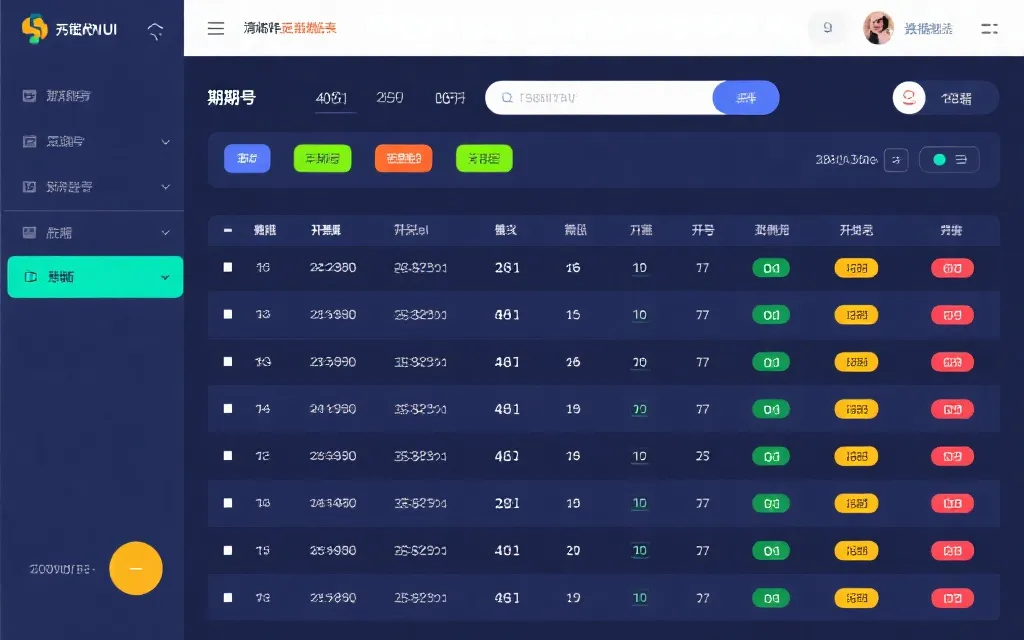Click the hamburger menu icon in the top bar
The width and height of the screenshot is (1024, 640).
[216, 28]
